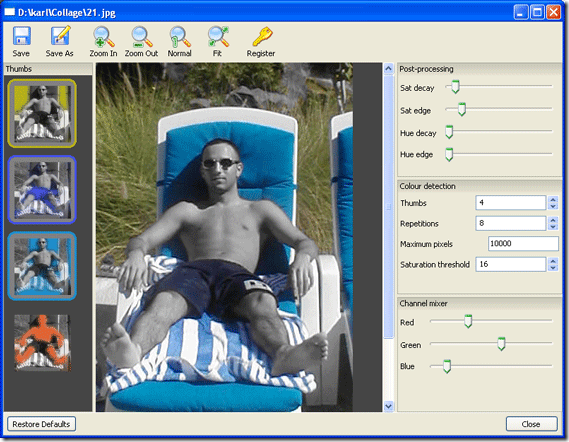
Task: Click the image scrollbar down arrow
Action: (388, 406)
